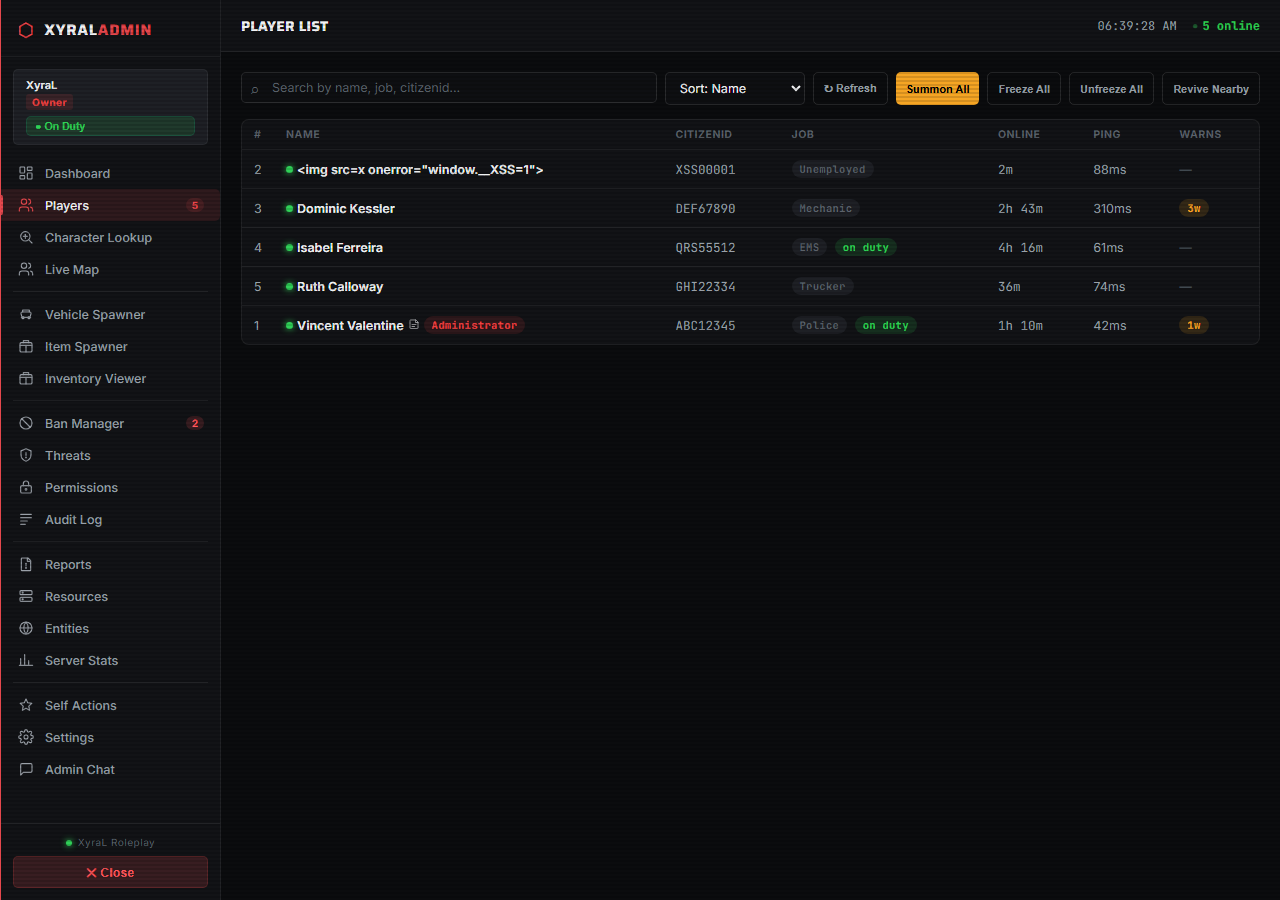
Task: Click the Ban Manager prohibited icon
Action: [26, 423]
